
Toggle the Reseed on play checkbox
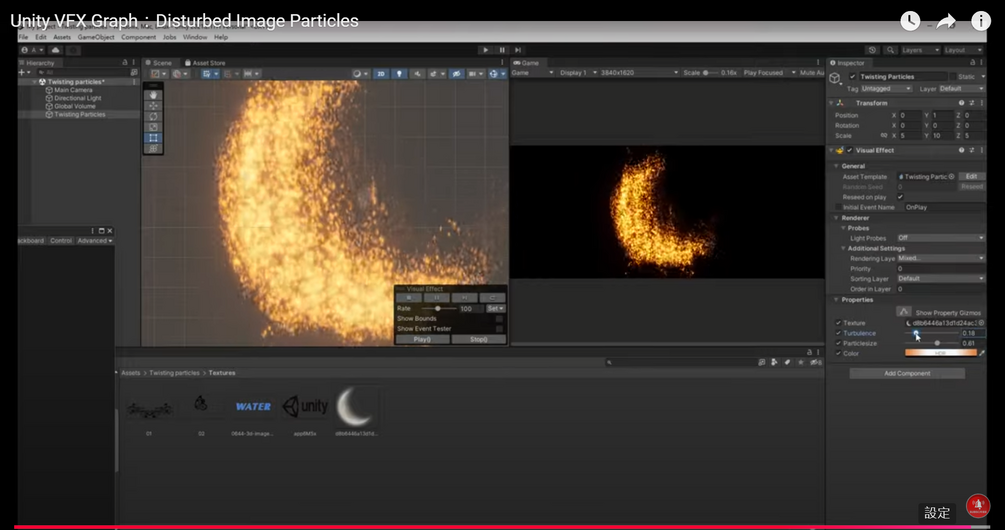tap(901, 197)
